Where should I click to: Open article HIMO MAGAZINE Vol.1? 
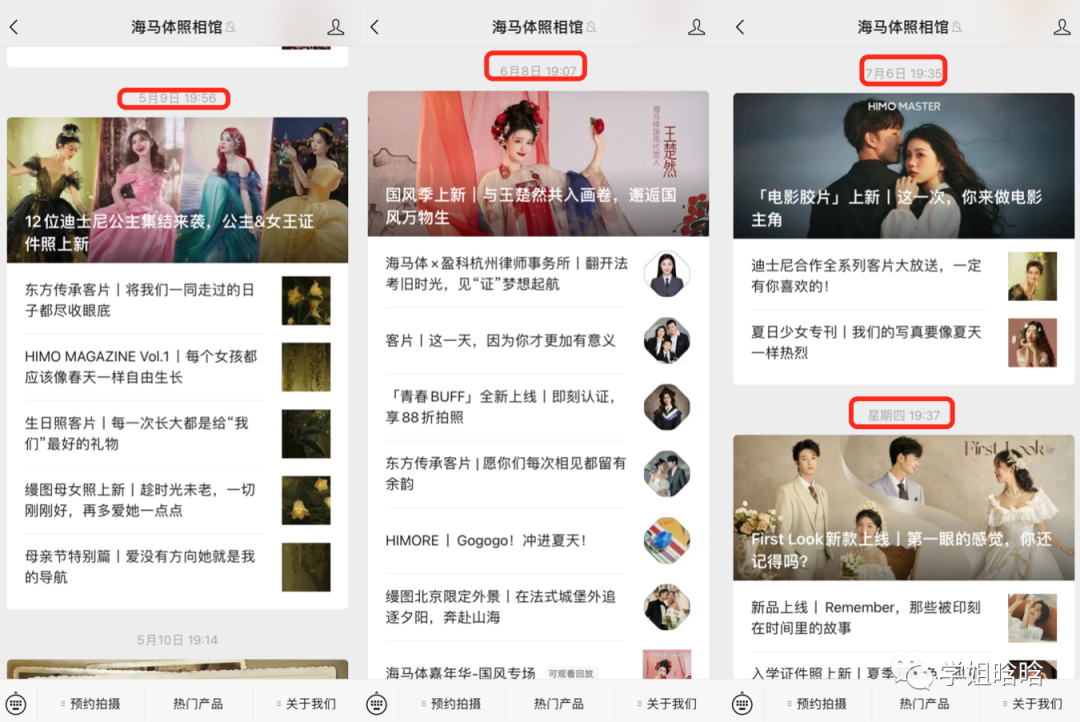(177, 367)
